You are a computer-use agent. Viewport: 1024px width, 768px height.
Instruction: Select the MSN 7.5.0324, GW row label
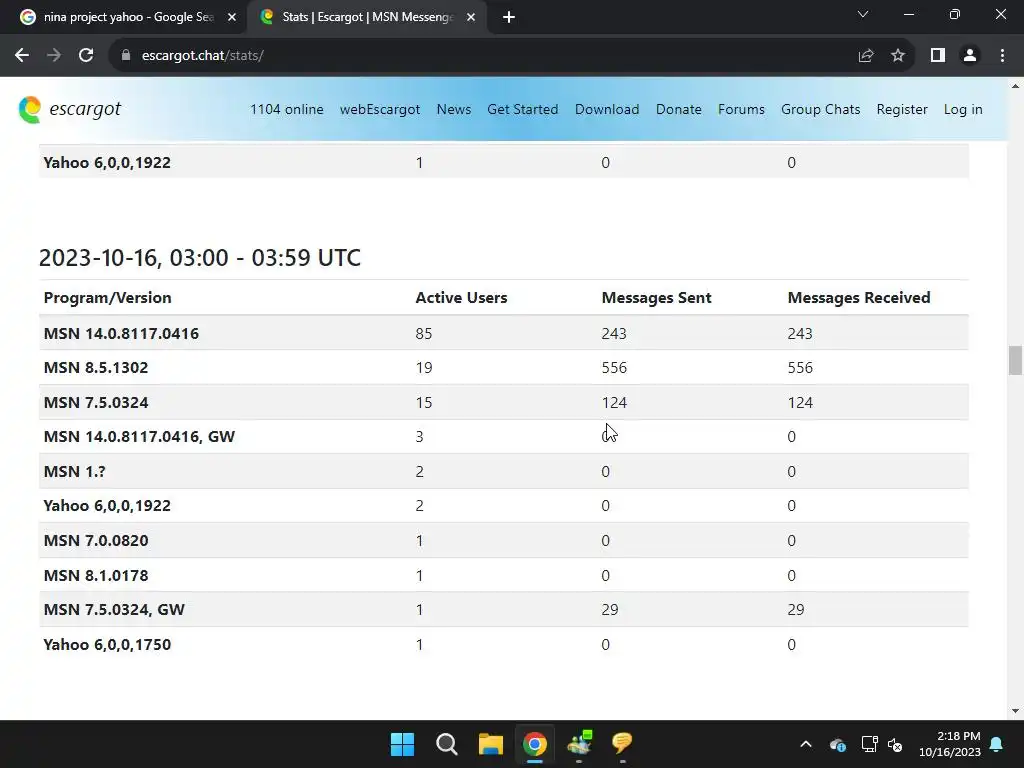(x=114, y=610)
